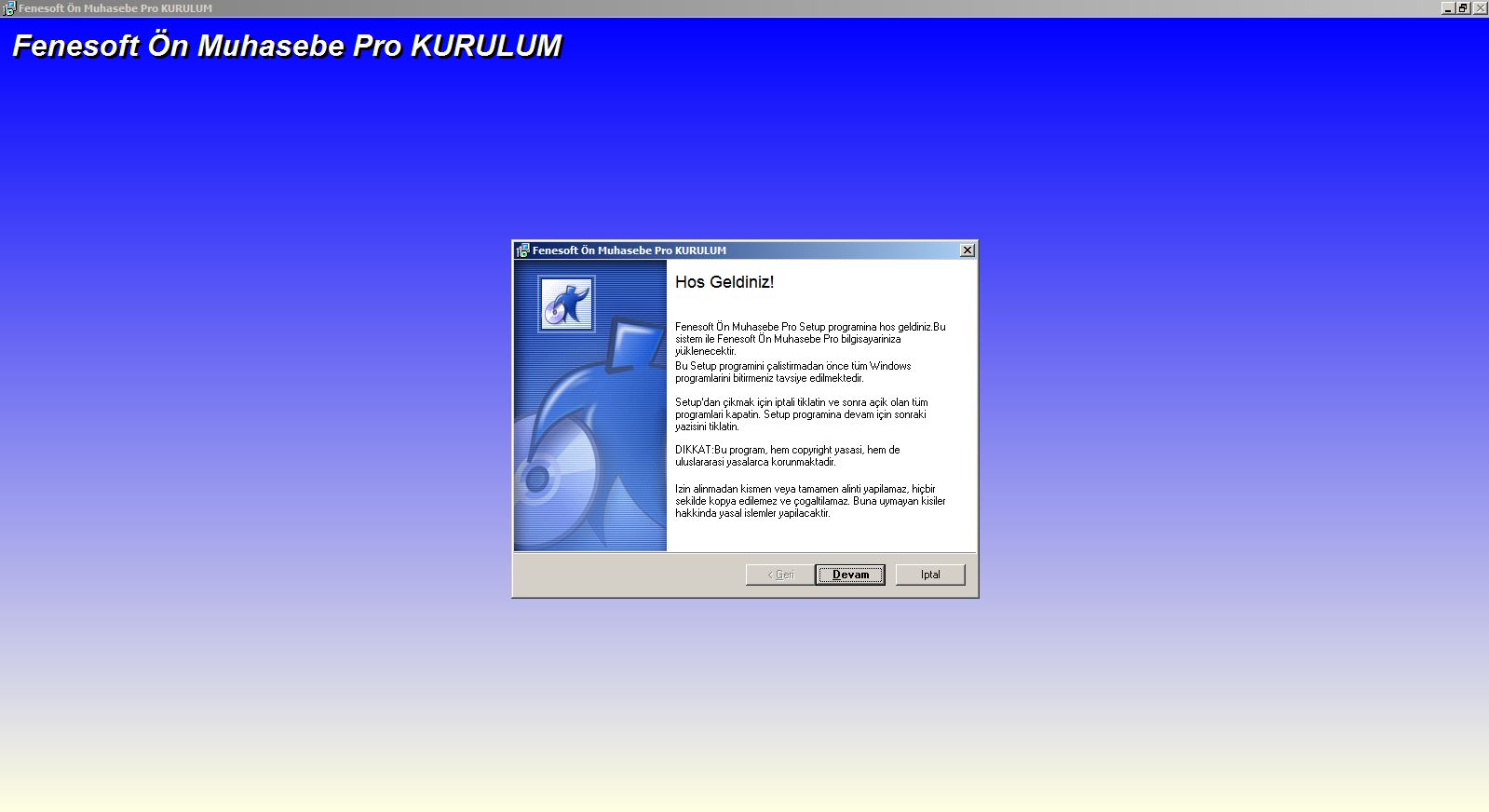Image resolution: width=1489 pixels, height=812 pixels.
Task: Click the large 'Fenesoft Ön Muhasebe Pro KURULUM' banner
Action: (x=287, y=46)
